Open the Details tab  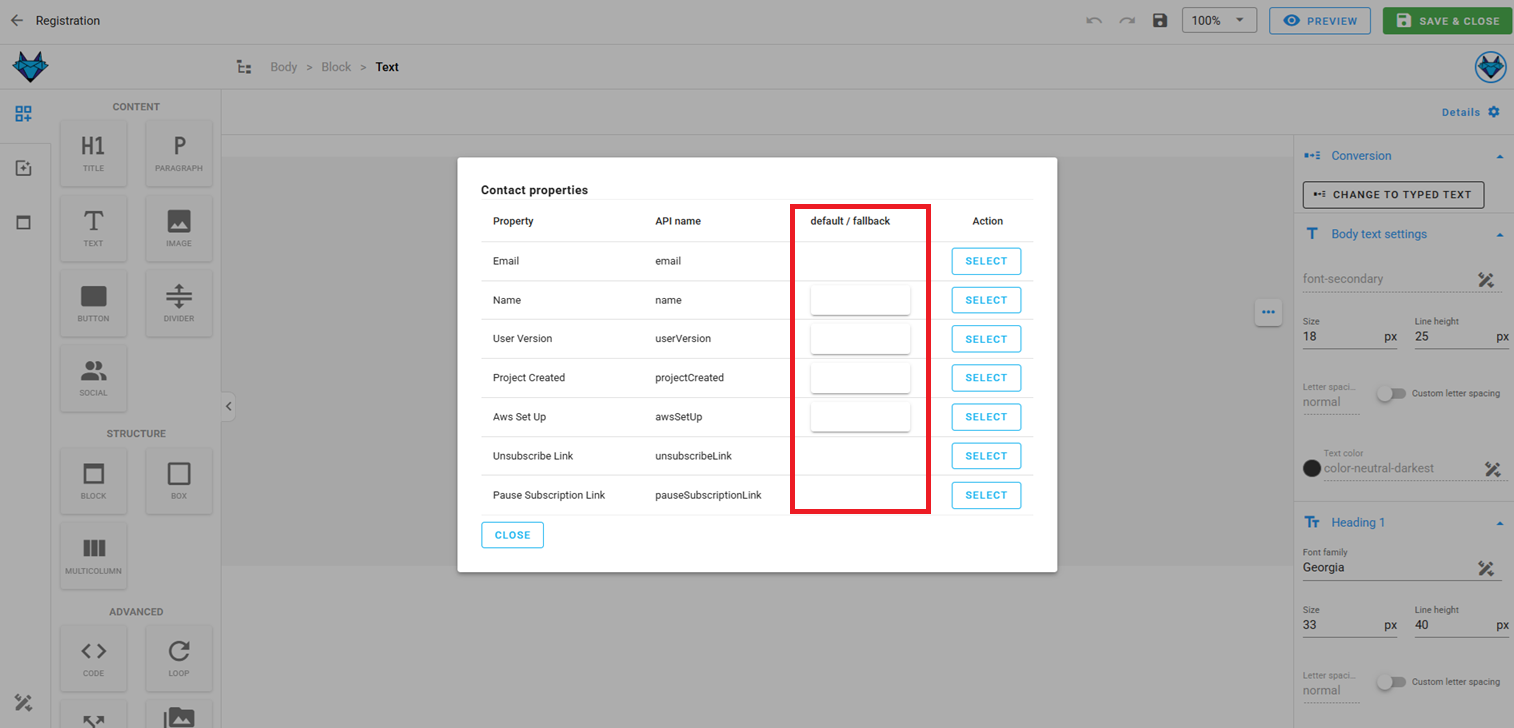(x=1461, y=112)
